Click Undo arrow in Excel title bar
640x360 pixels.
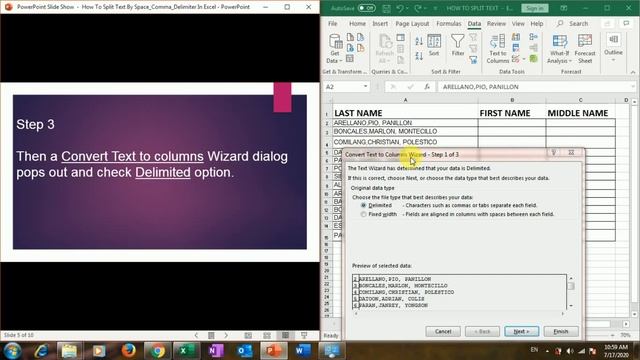[x=399, y=8]
